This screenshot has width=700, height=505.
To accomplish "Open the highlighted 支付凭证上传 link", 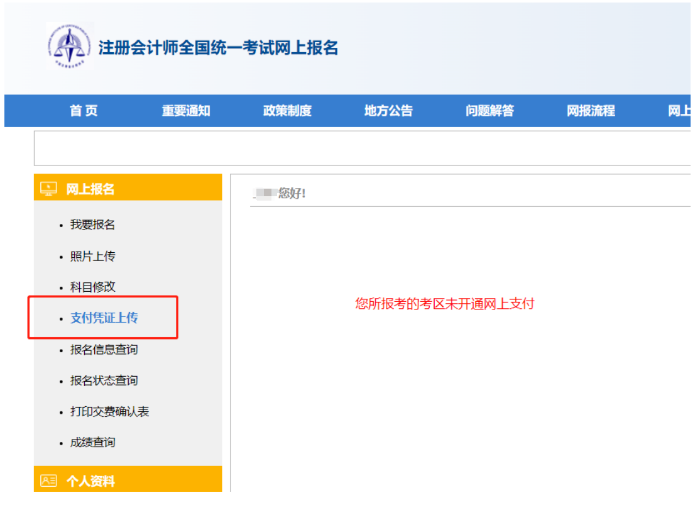I will pos(104,318).
